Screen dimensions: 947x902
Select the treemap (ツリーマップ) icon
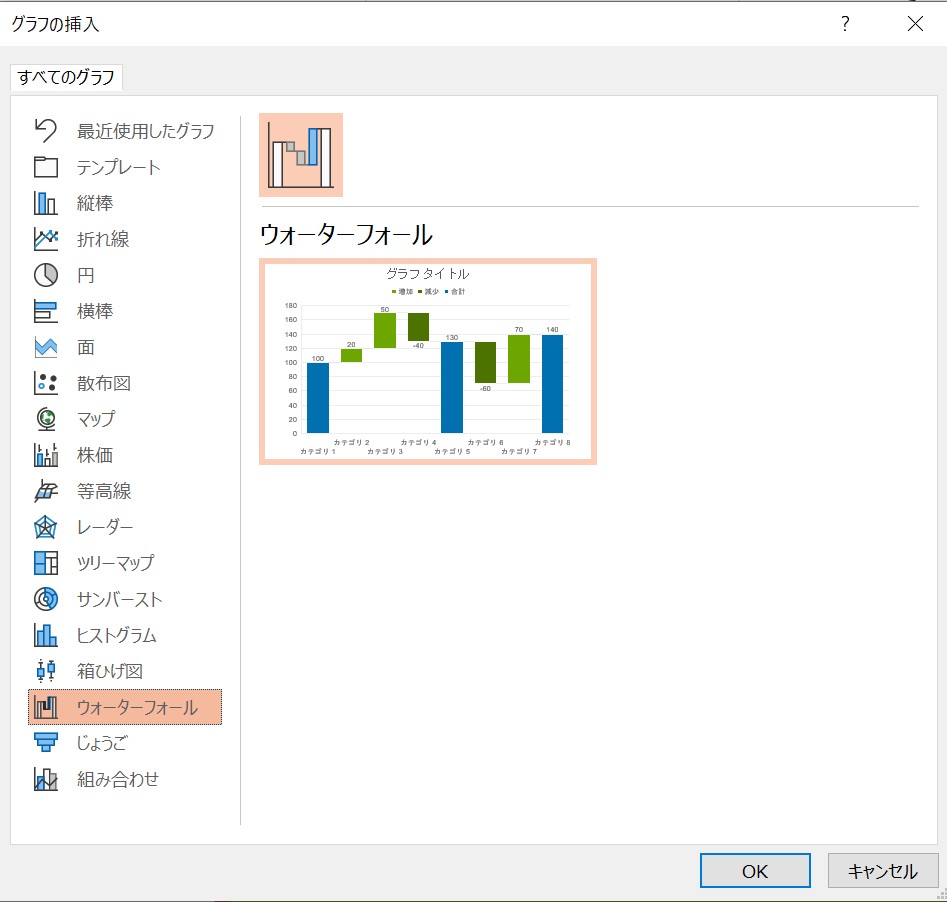point(46,563)
